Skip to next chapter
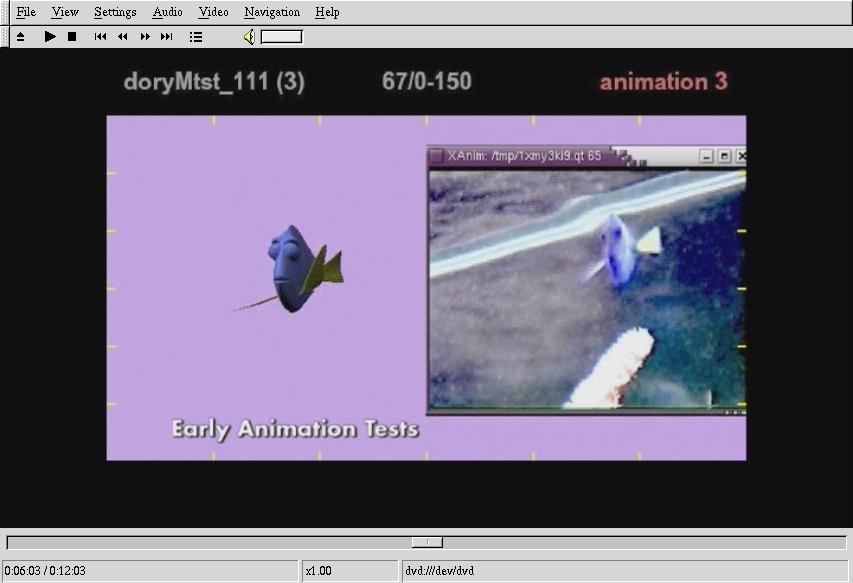 pos(166,36)
